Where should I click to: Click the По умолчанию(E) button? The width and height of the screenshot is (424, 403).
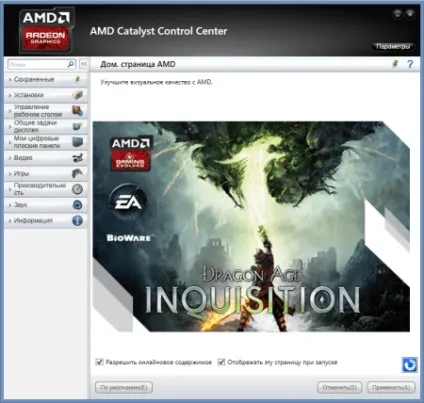(124, 387)
